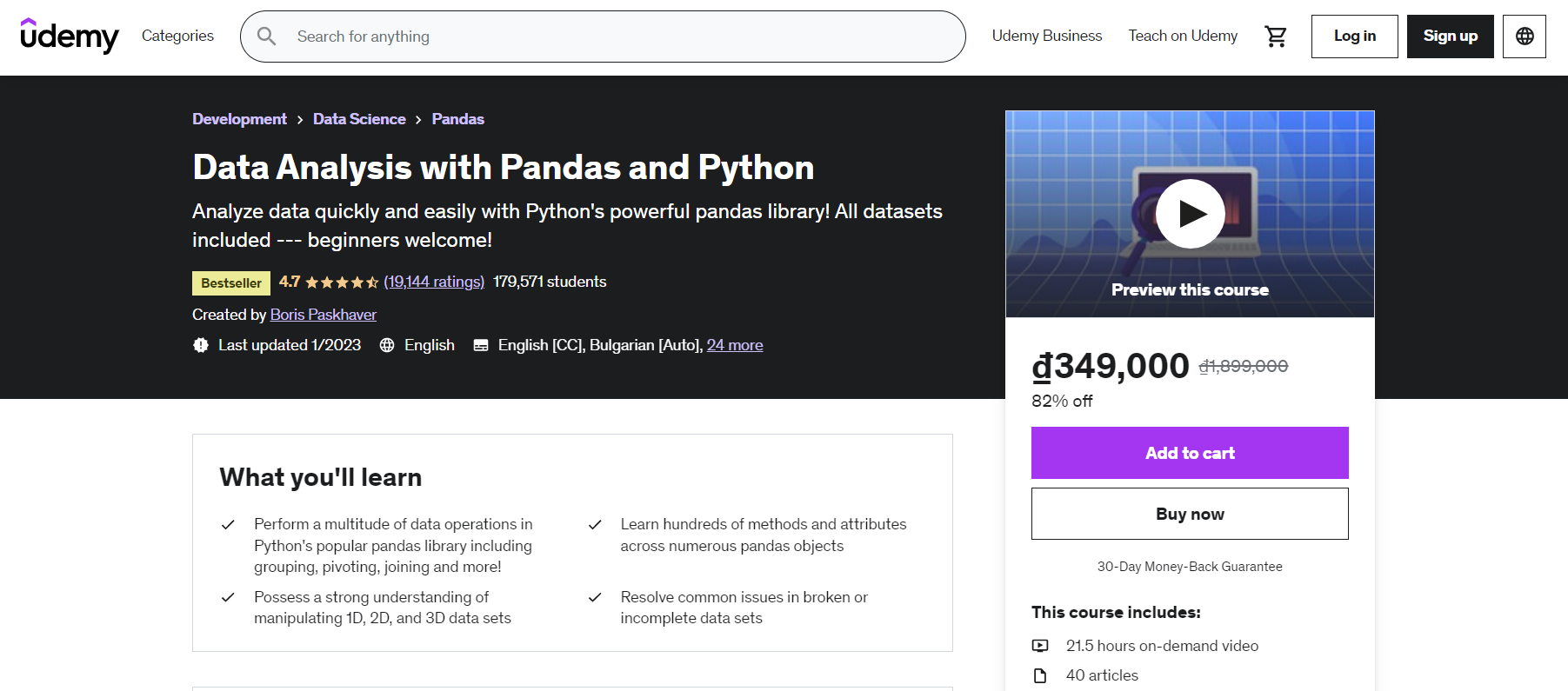Click the ₫349,000 price
Screen dimensions: 1568x691
[1111, 366]
